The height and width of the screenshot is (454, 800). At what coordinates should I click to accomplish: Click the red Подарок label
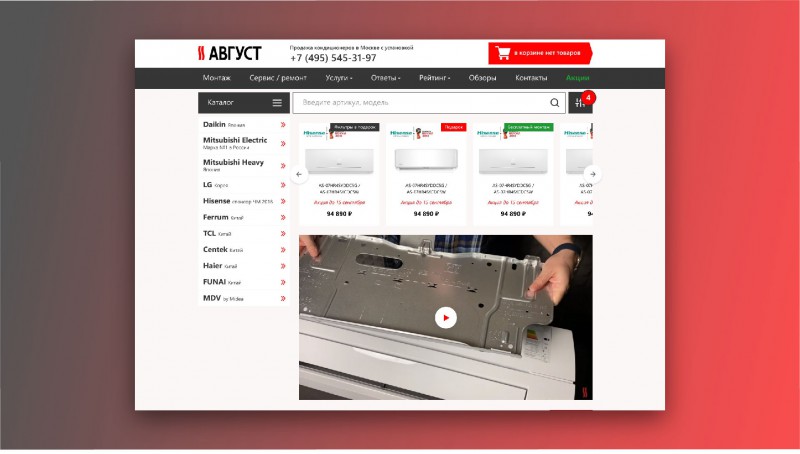click(x=454, y=127)
